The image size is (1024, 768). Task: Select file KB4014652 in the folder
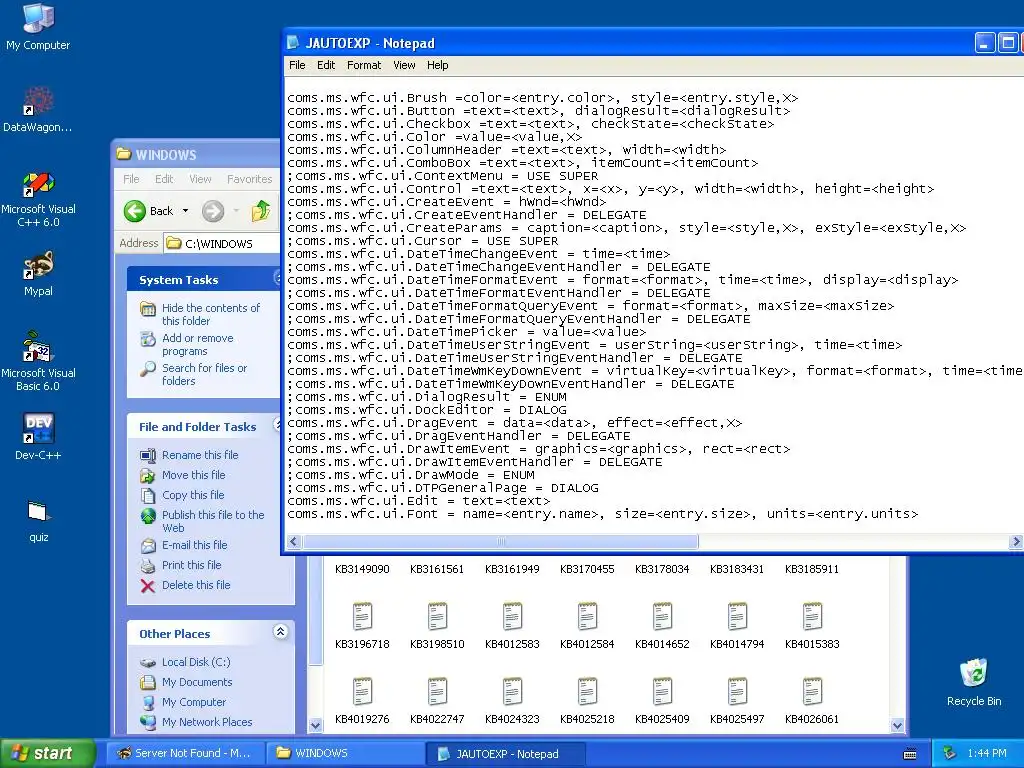coord(662,626)
